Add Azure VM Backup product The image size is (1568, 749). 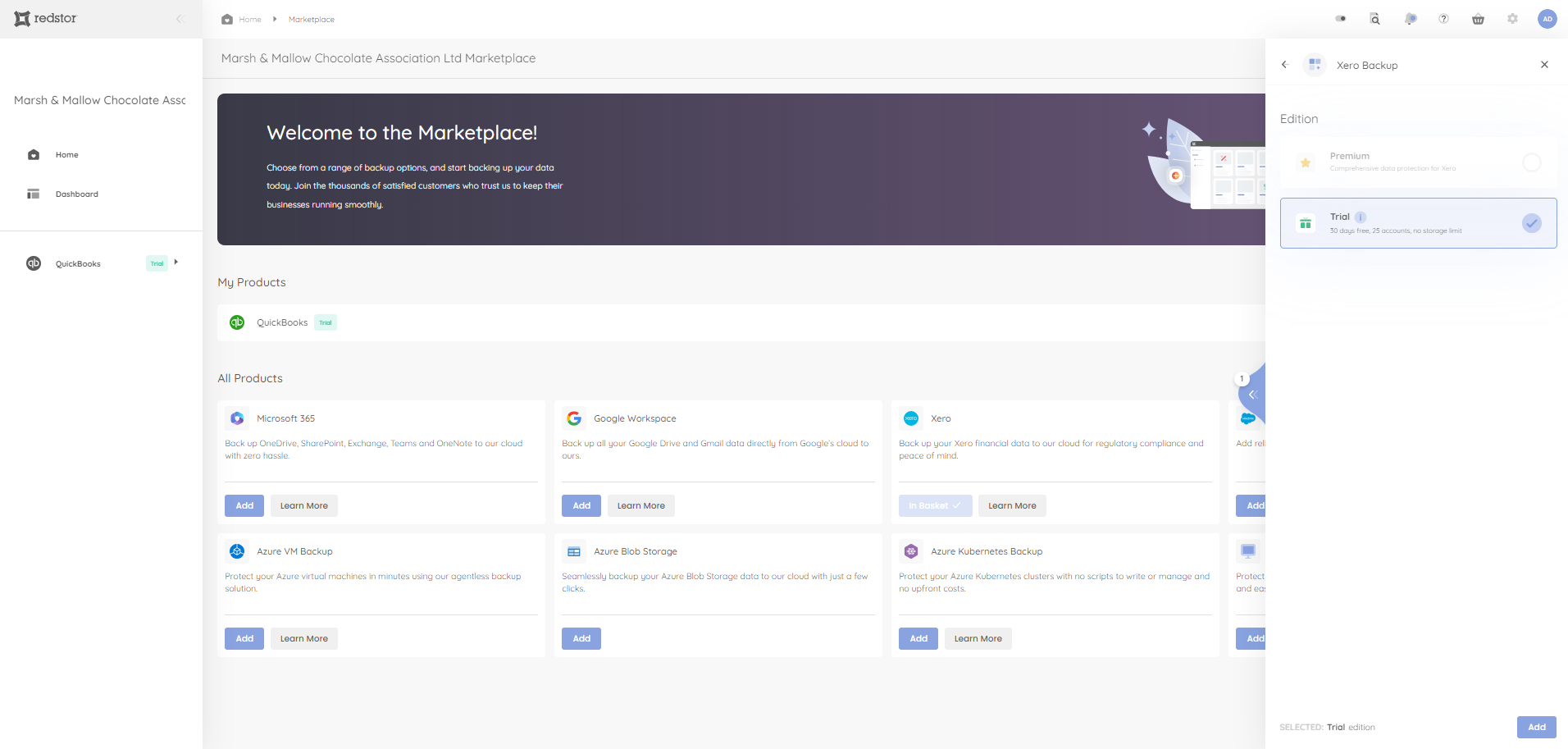(244, 639)
